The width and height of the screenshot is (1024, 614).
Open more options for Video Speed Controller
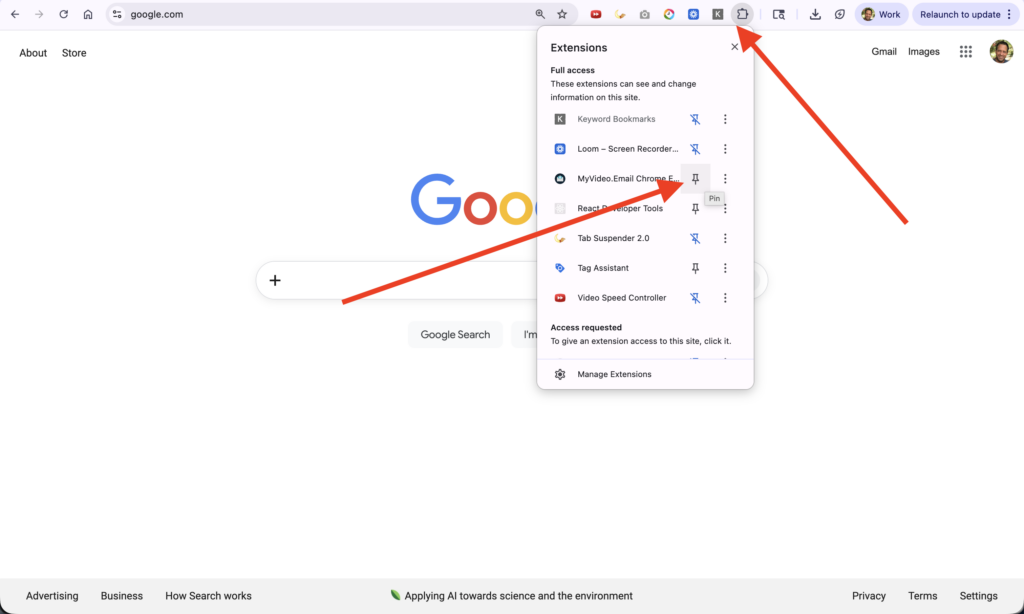click(725, 298)
